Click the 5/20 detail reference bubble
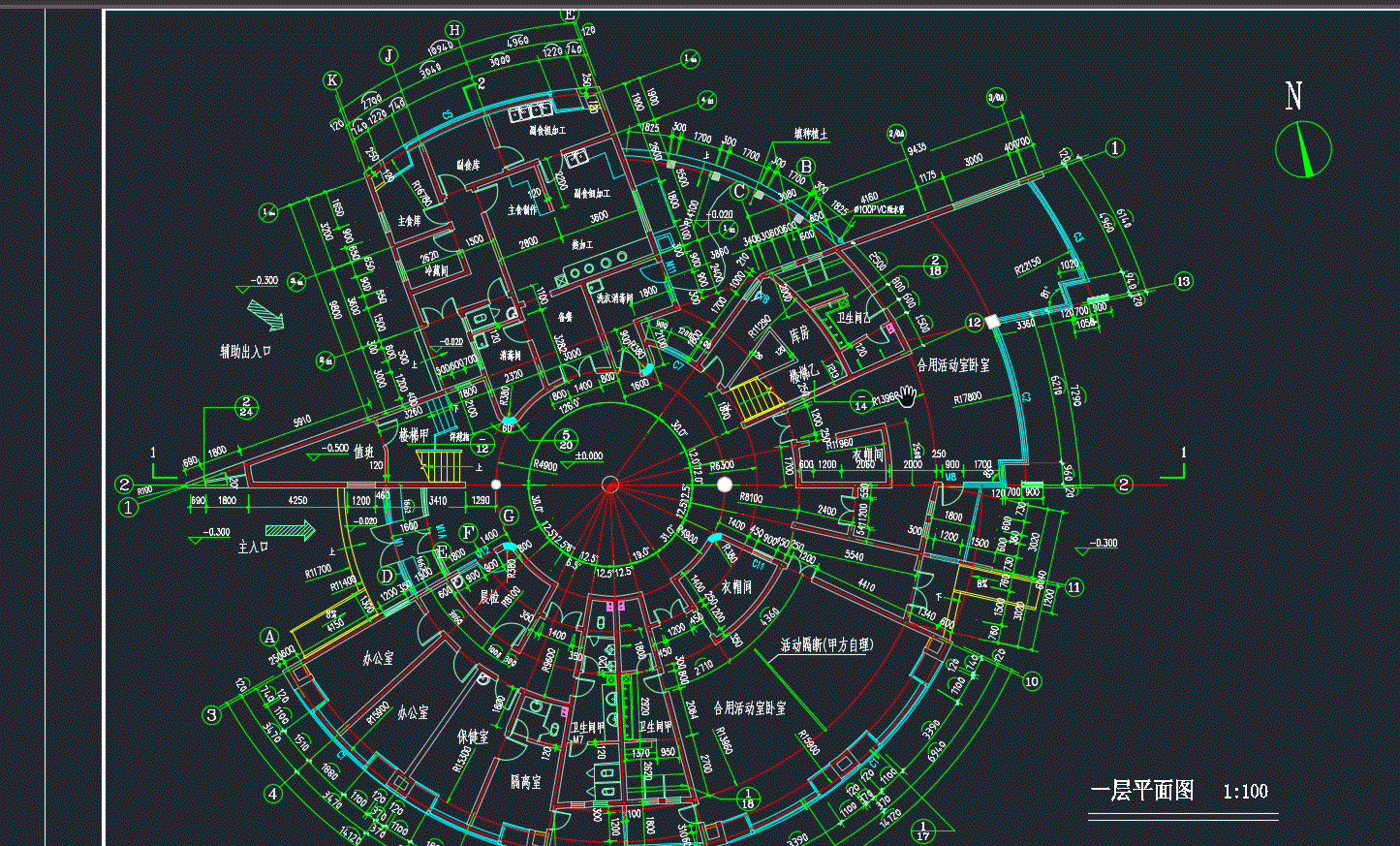This screenshot has width=1400, height=846. click(x=567, y=440)
